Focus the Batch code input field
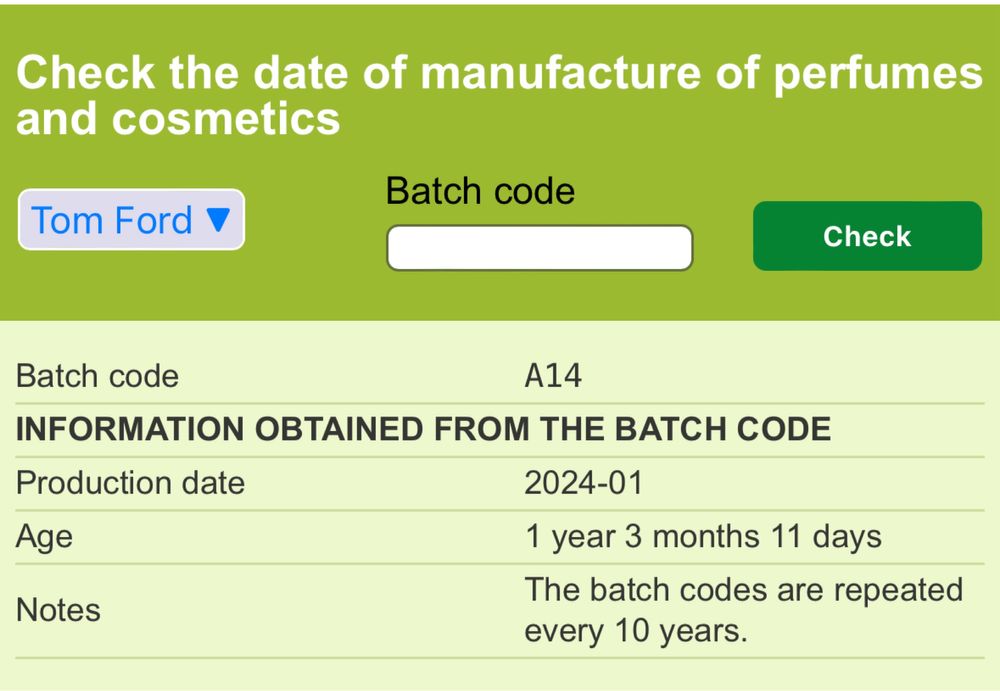The image size is (1000, 691). click(539, 248)
